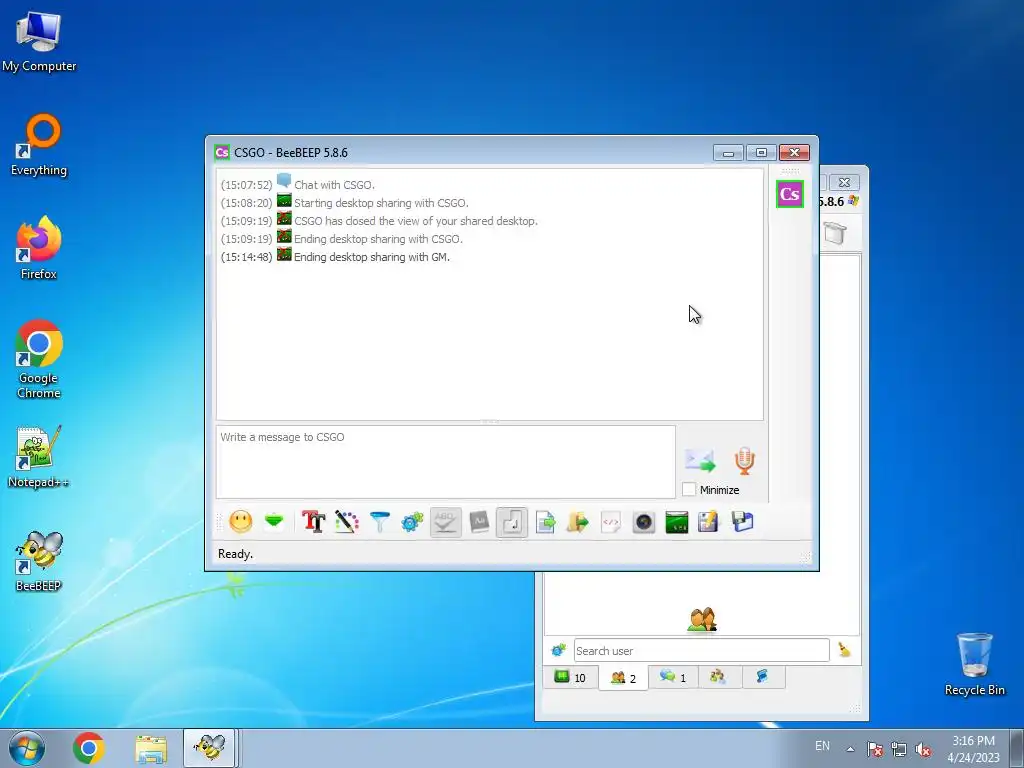The width and height of the screenshot is (1024, 768).
Task: Click 'Starting desktop sharing with CSGO.' message
Action: pyautogui.click(x=381, y=203)
